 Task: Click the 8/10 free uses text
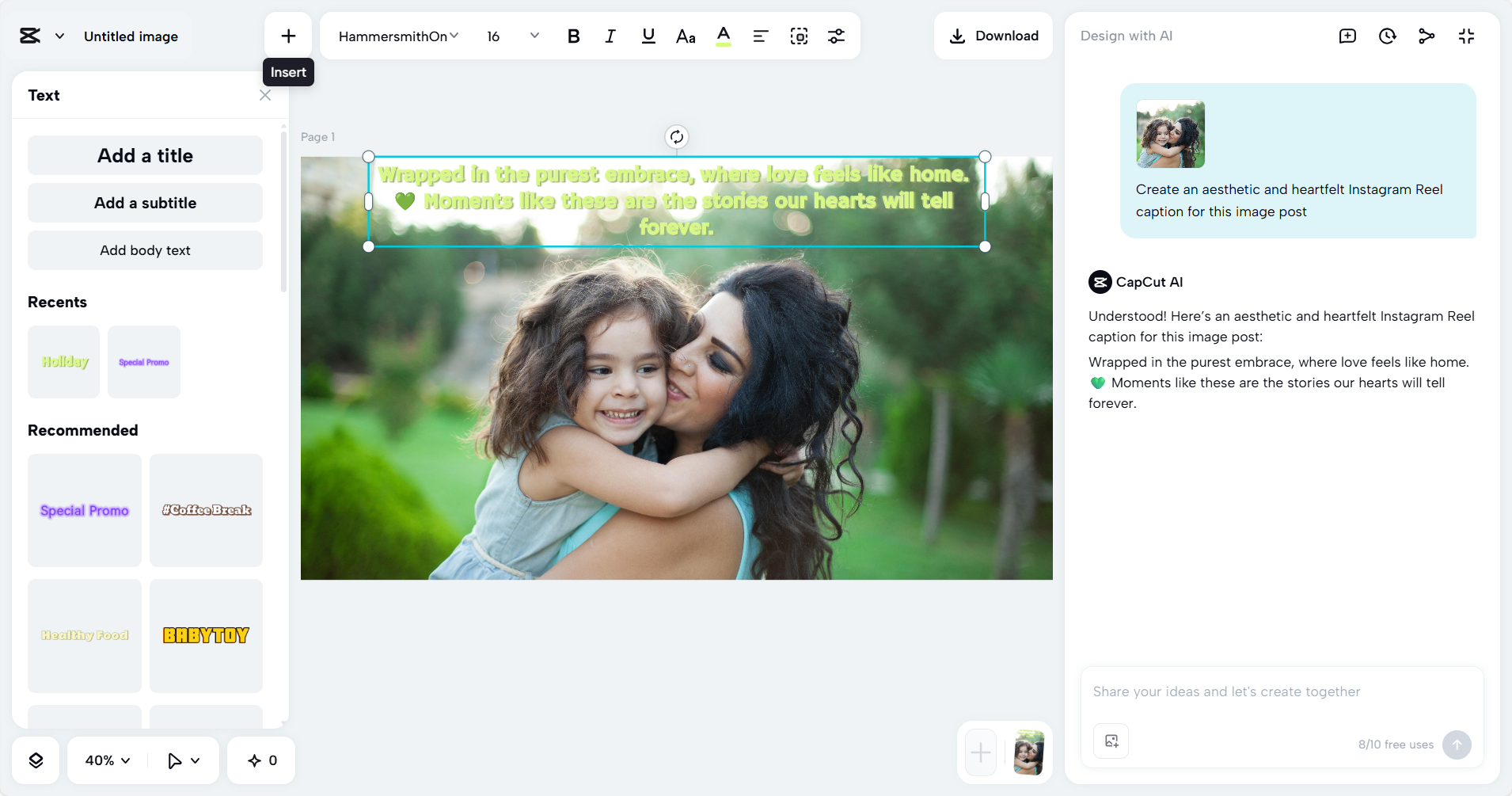[1396, 745]
